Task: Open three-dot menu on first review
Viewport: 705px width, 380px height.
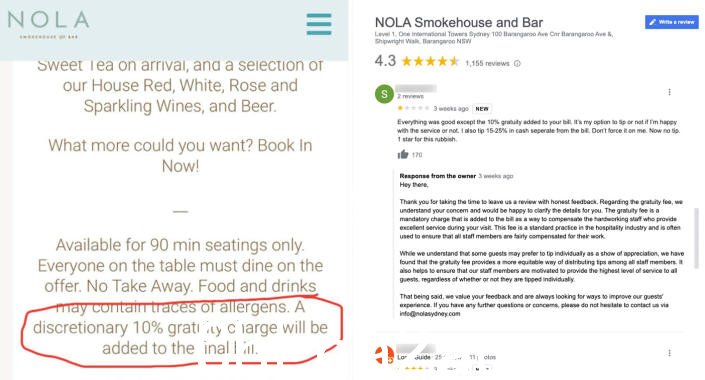Action: pos(669,92)
